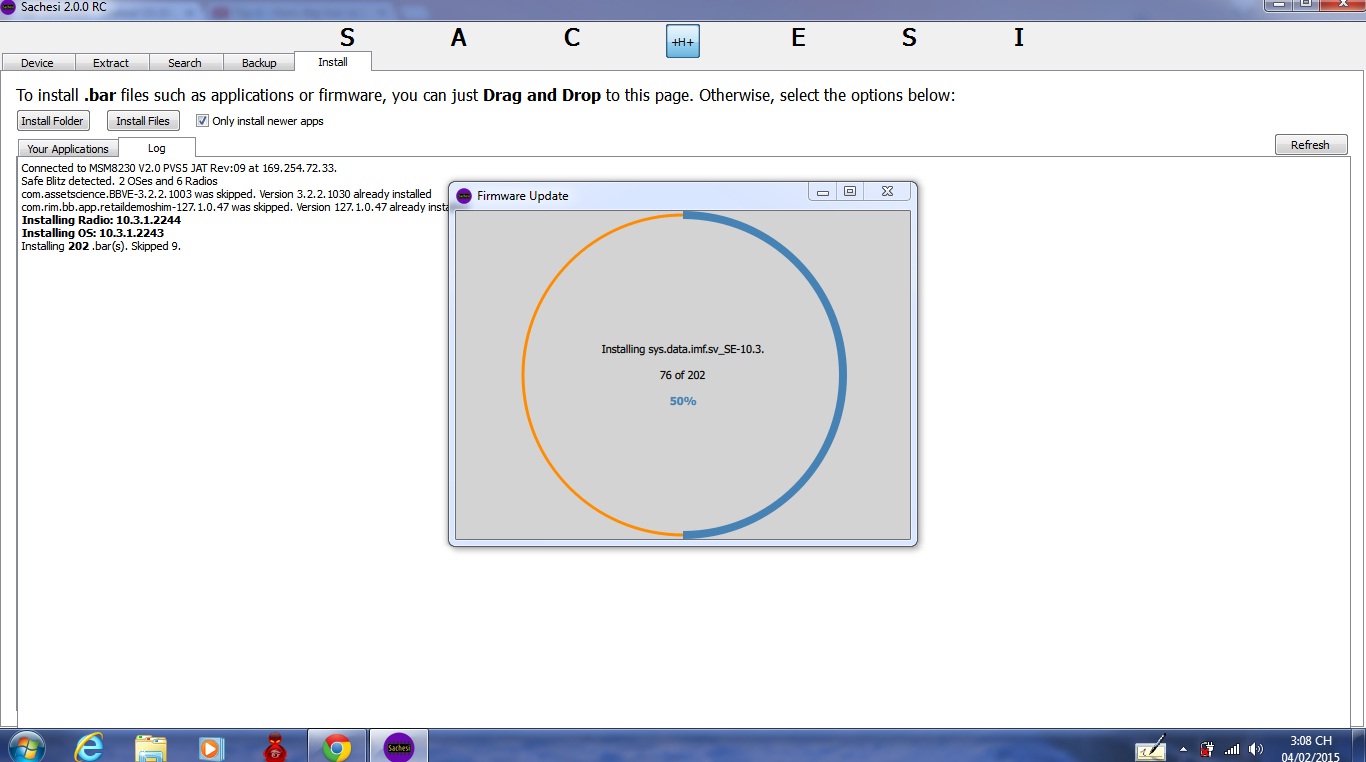Minimize the Firmware Update dialog

pos(823,191)
